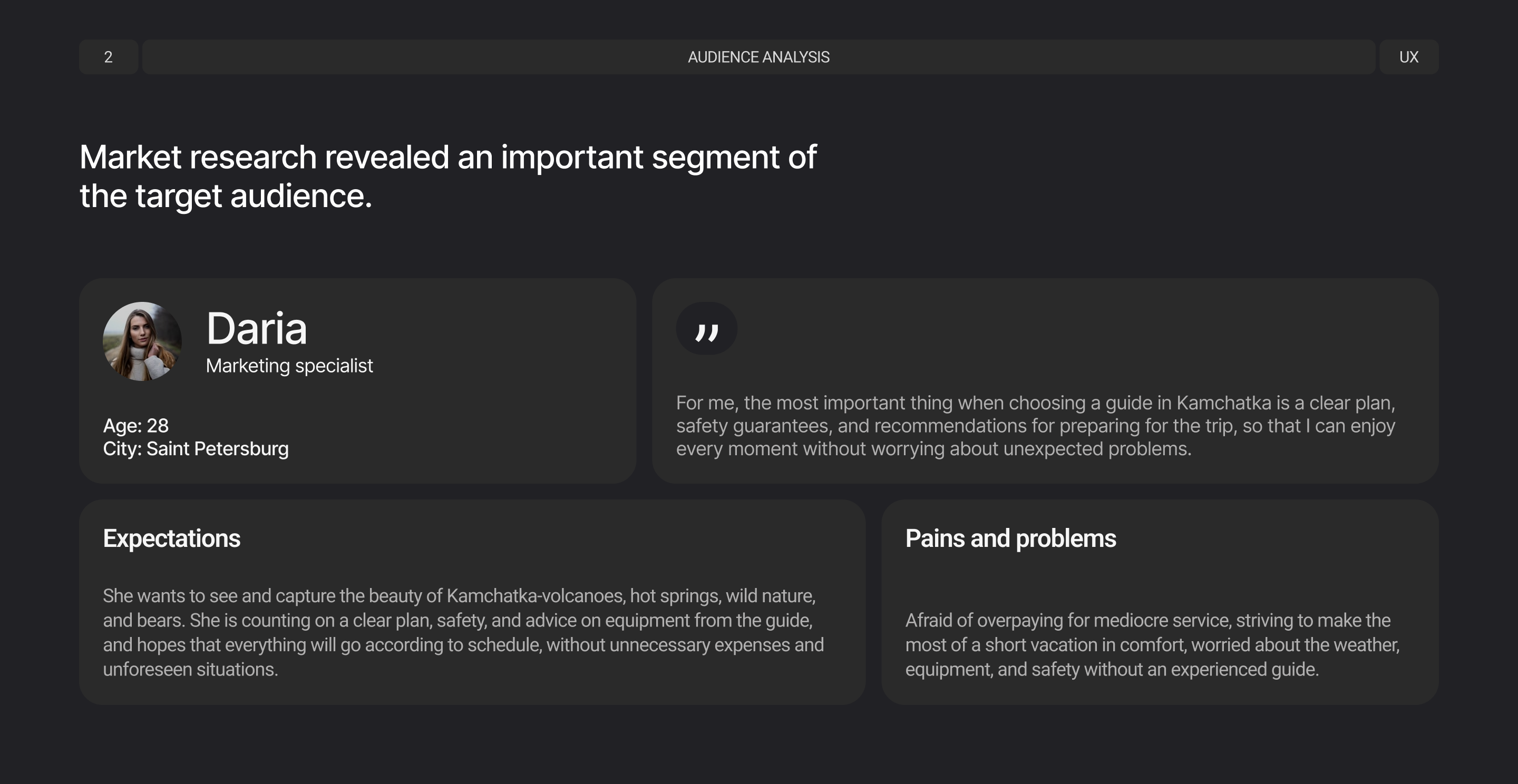This screenshot has width=1518, height=784.
Task: Click the line beginning "safety guarantees, and recommendations"
Action: [x=1035, y=426]
